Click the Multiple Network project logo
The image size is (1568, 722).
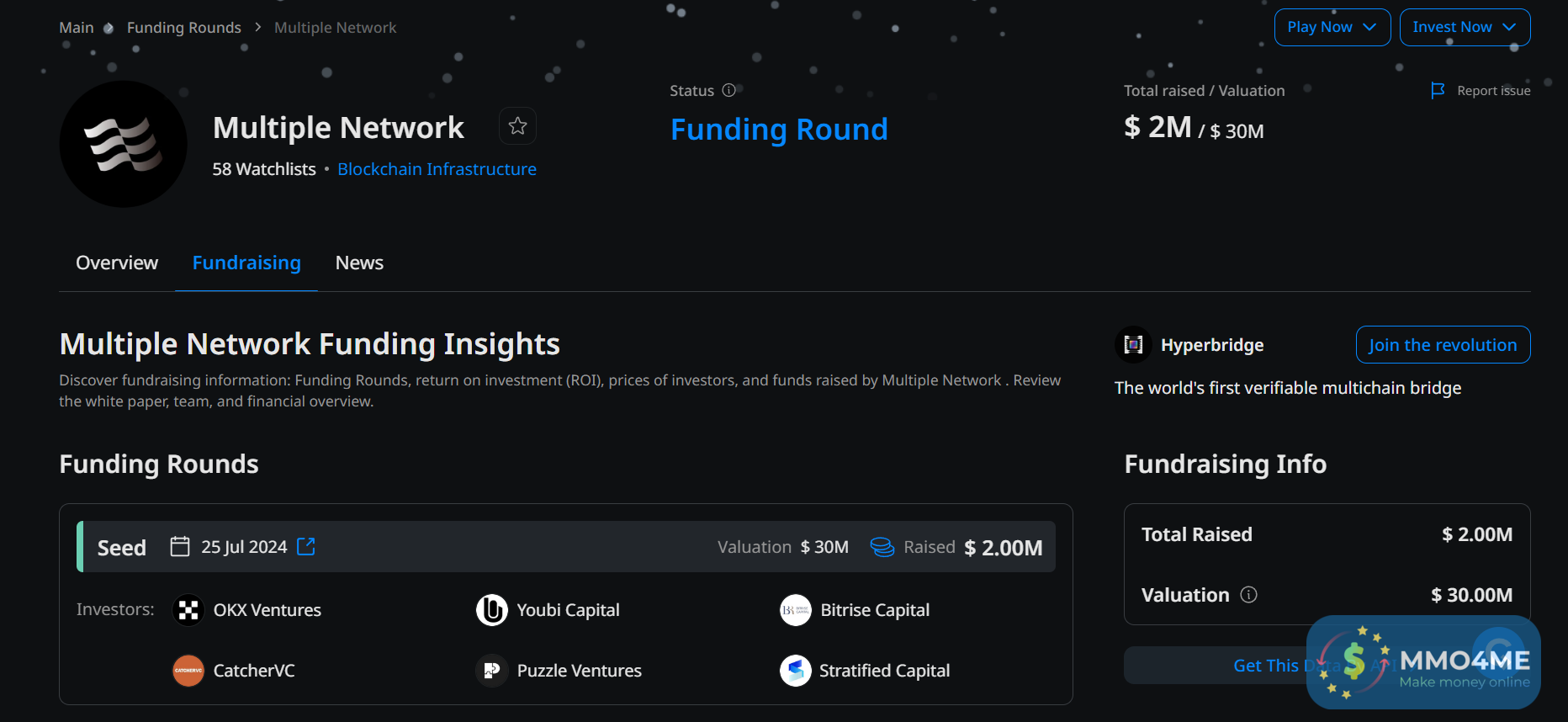pyautogui.click(x=124, y=144)
